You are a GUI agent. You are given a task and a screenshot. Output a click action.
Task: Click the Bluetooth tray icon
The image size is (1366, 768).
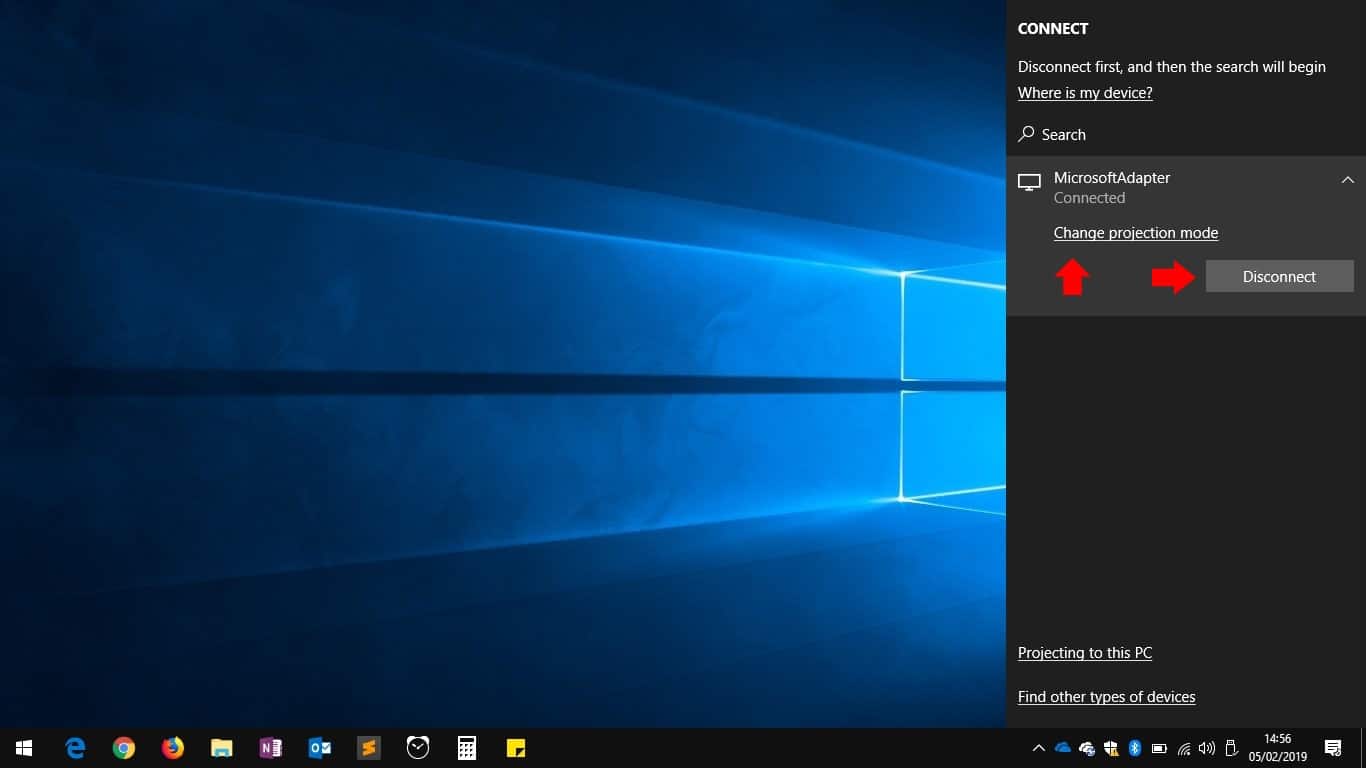1135,748
